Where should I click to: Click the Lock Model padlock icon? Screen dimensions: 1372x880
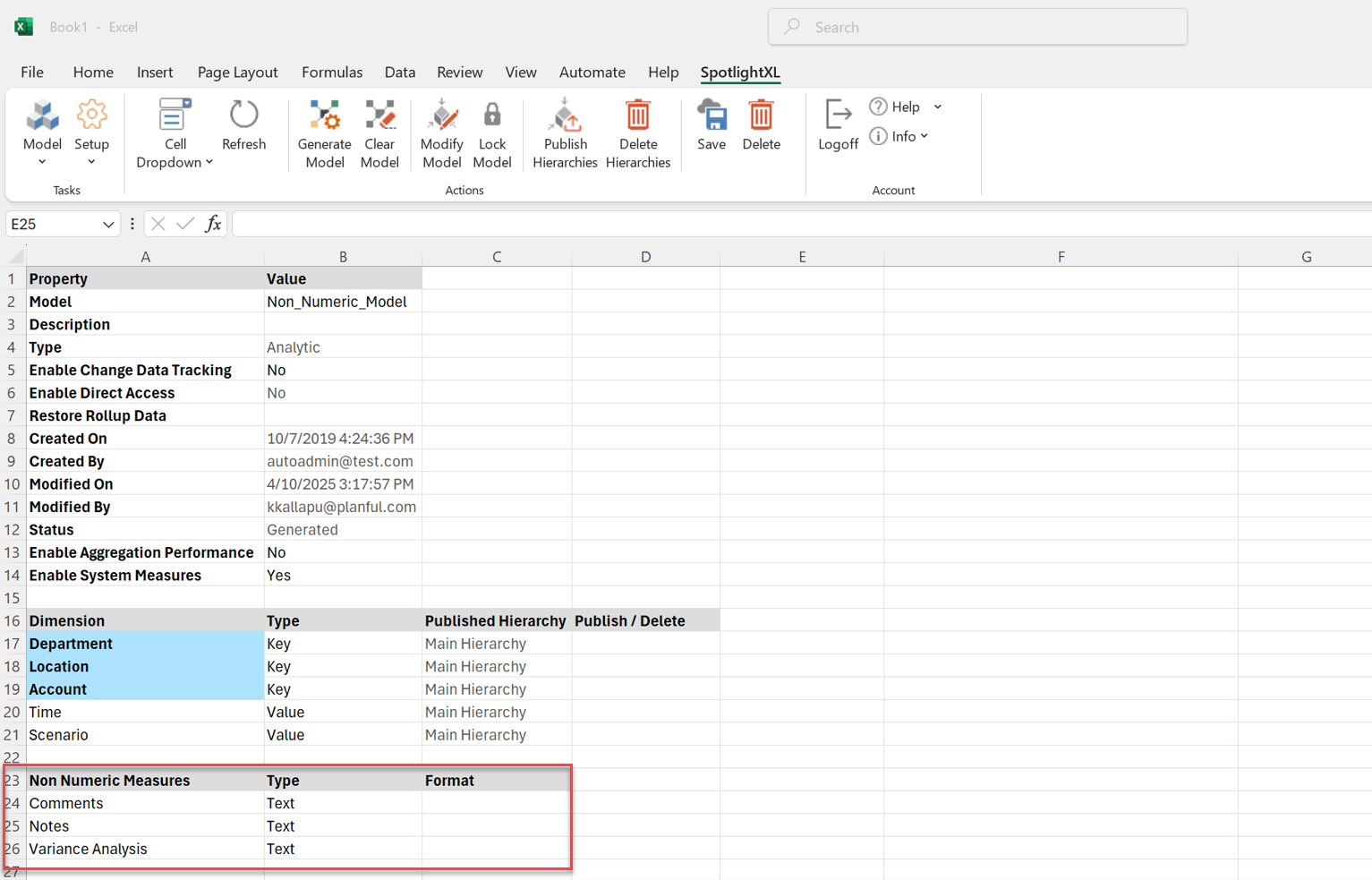point(492,115)
